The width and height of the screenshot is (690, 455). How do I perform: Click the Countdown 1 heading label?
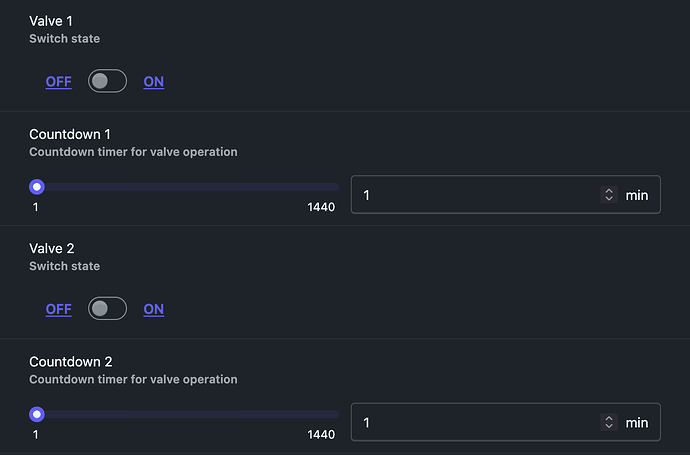68,134
